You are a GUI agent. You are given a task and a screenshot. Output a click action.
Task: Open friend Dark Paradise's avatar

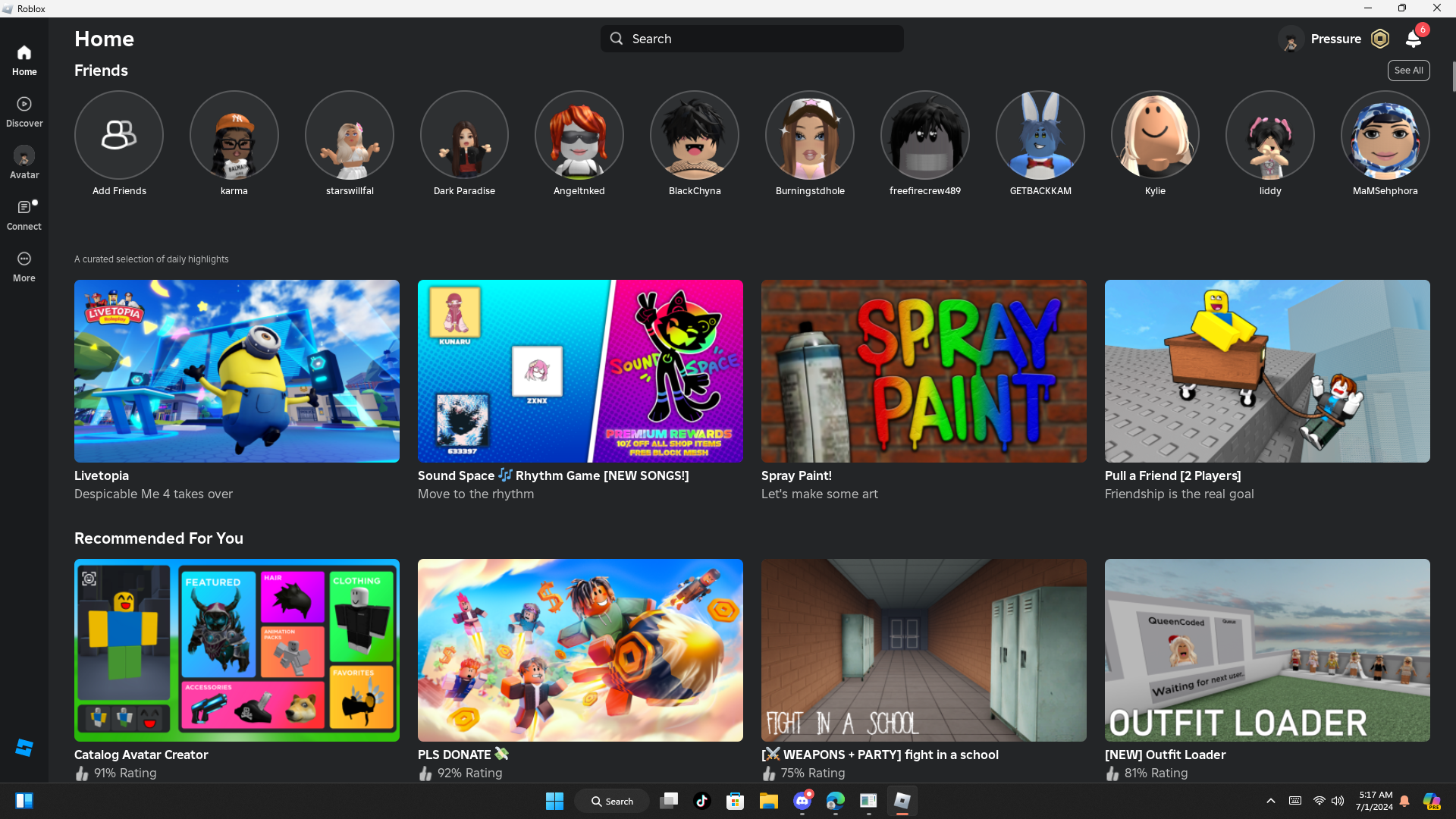click(464, 135)
